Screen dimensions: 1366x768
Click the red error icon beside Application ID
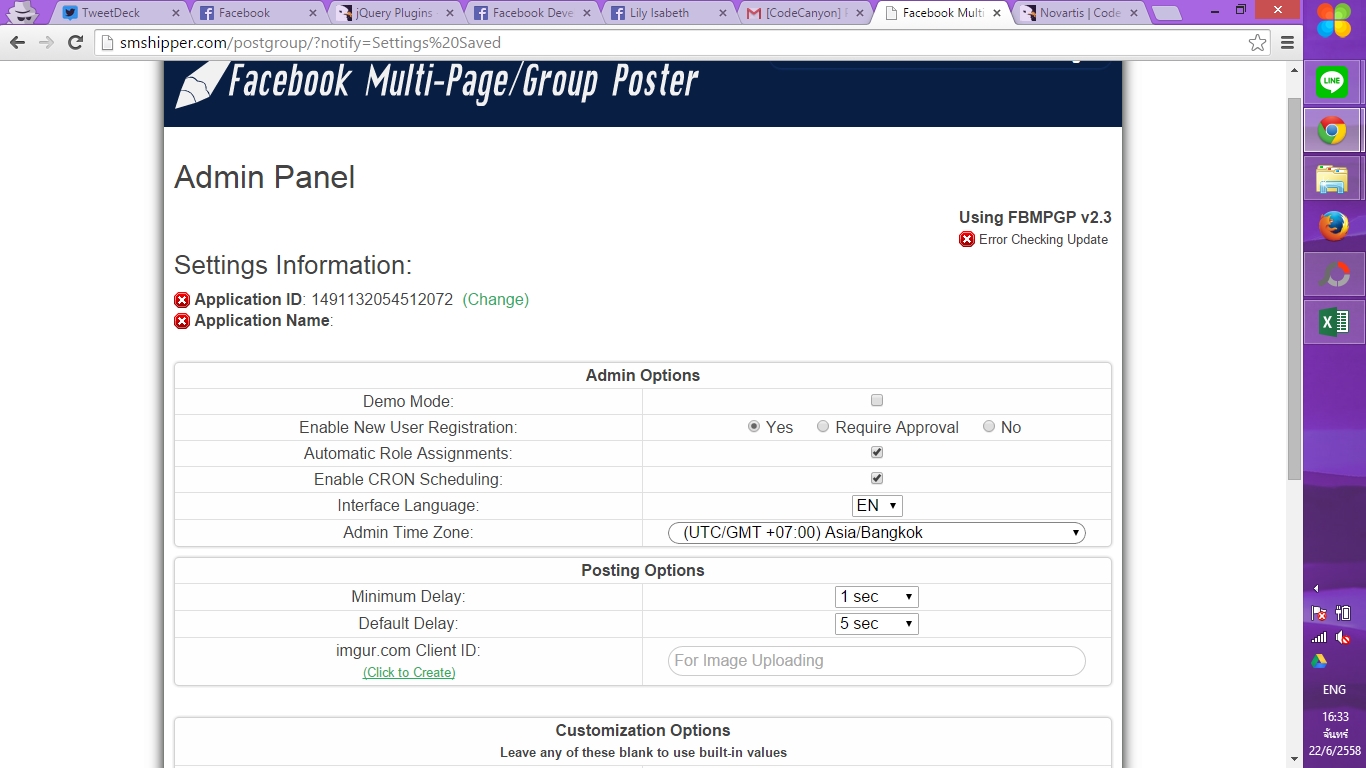(182, 300)
